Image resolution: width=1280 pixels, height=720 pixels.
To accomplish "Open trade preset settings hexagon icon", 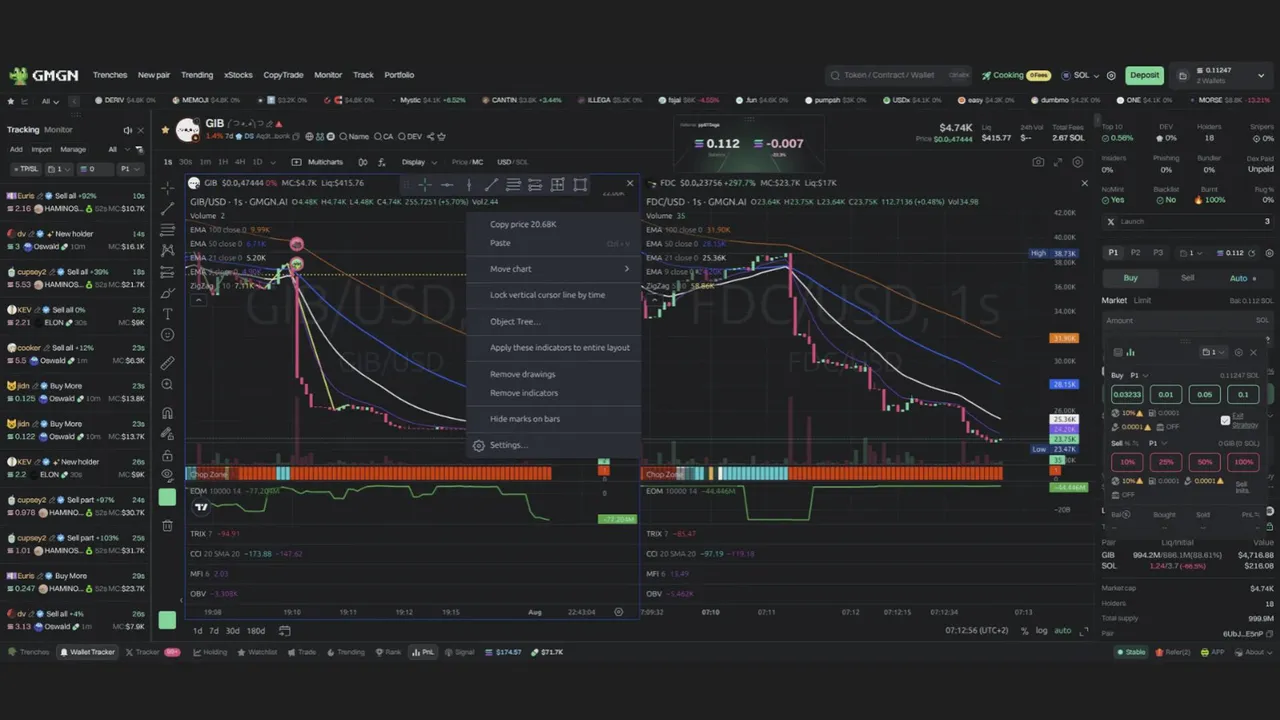I will 1270,253.
